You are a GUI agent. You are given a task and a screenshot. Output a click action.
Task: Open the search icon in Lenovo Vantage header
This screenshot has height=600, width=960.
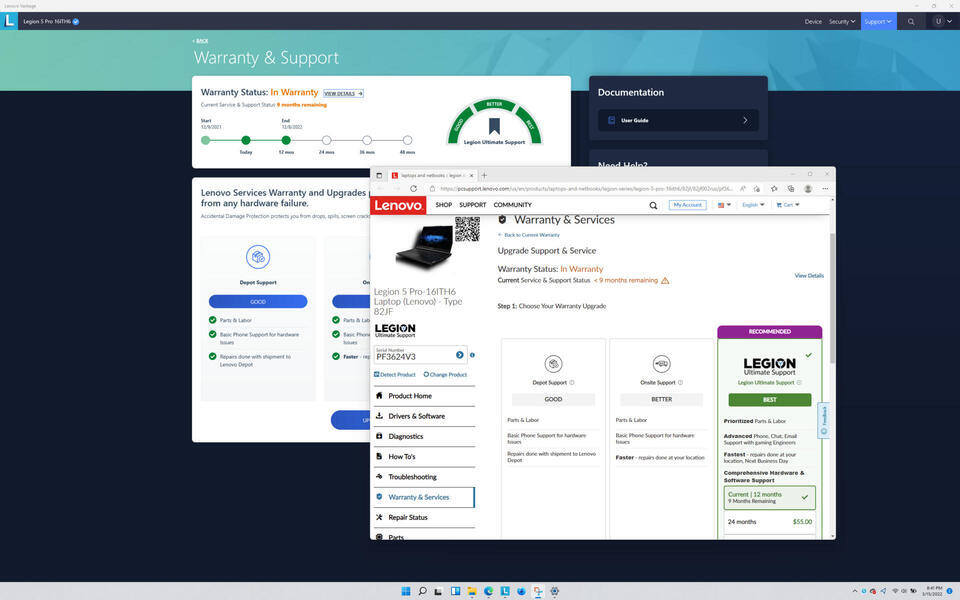coord(911,21)
